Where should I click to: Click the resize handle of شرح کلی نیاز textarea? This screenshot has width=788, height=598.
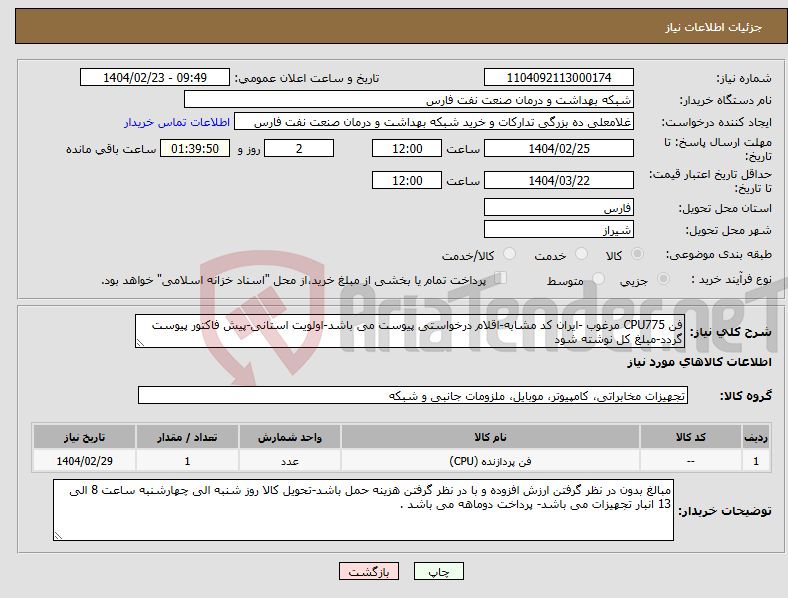click(140, 343)
